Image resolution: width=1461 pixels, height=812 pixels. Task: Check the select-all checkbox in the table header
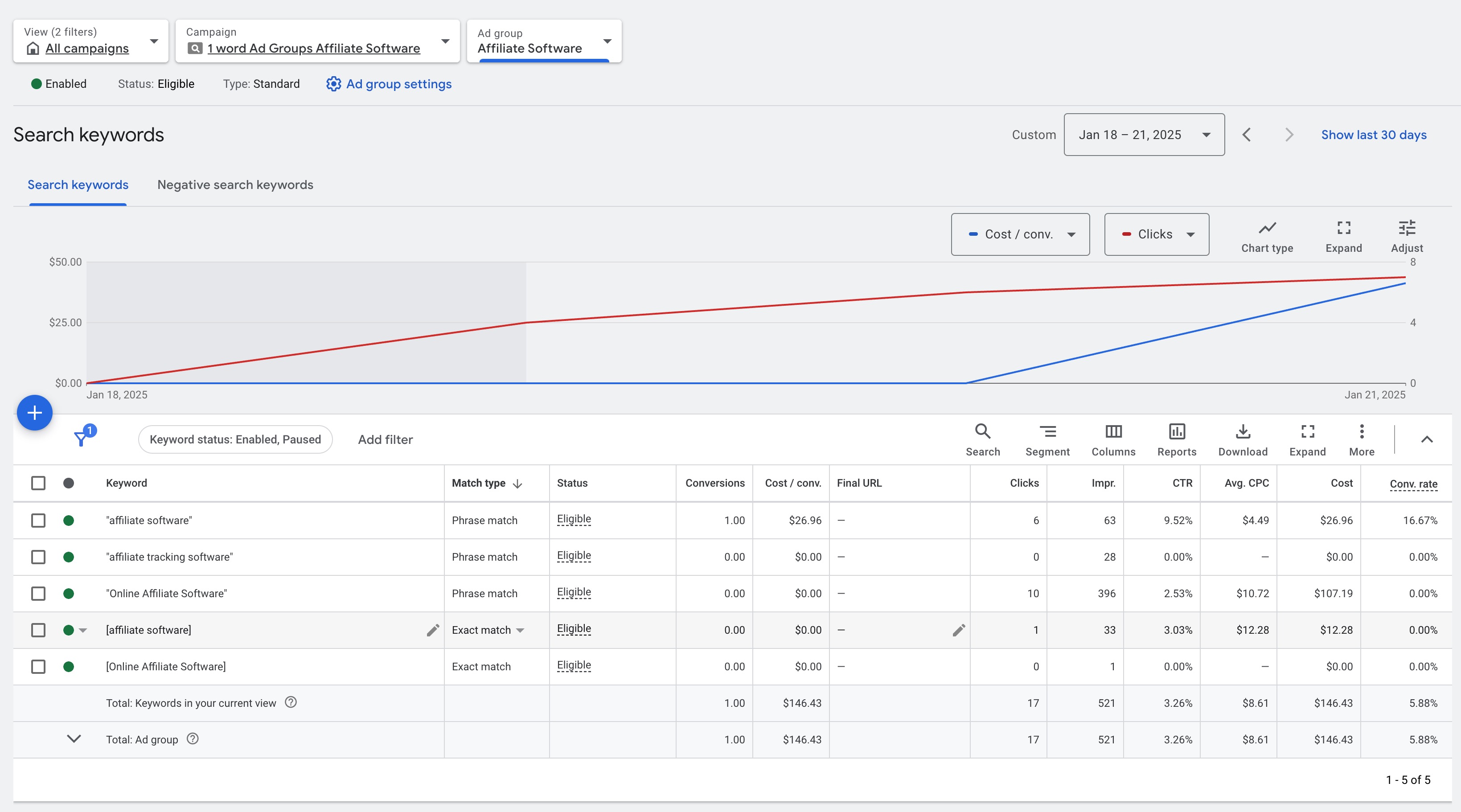[38, 483]
